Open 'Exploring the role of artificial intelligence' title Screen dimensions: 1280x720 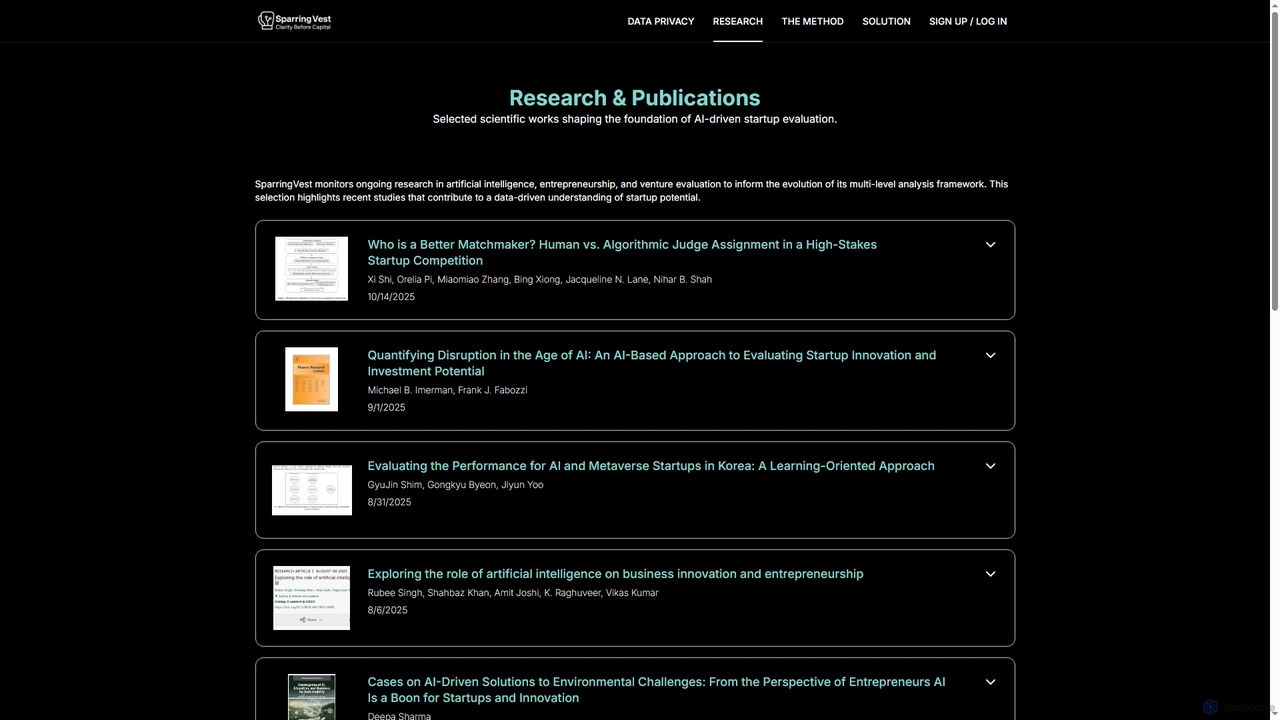(615, 574)
